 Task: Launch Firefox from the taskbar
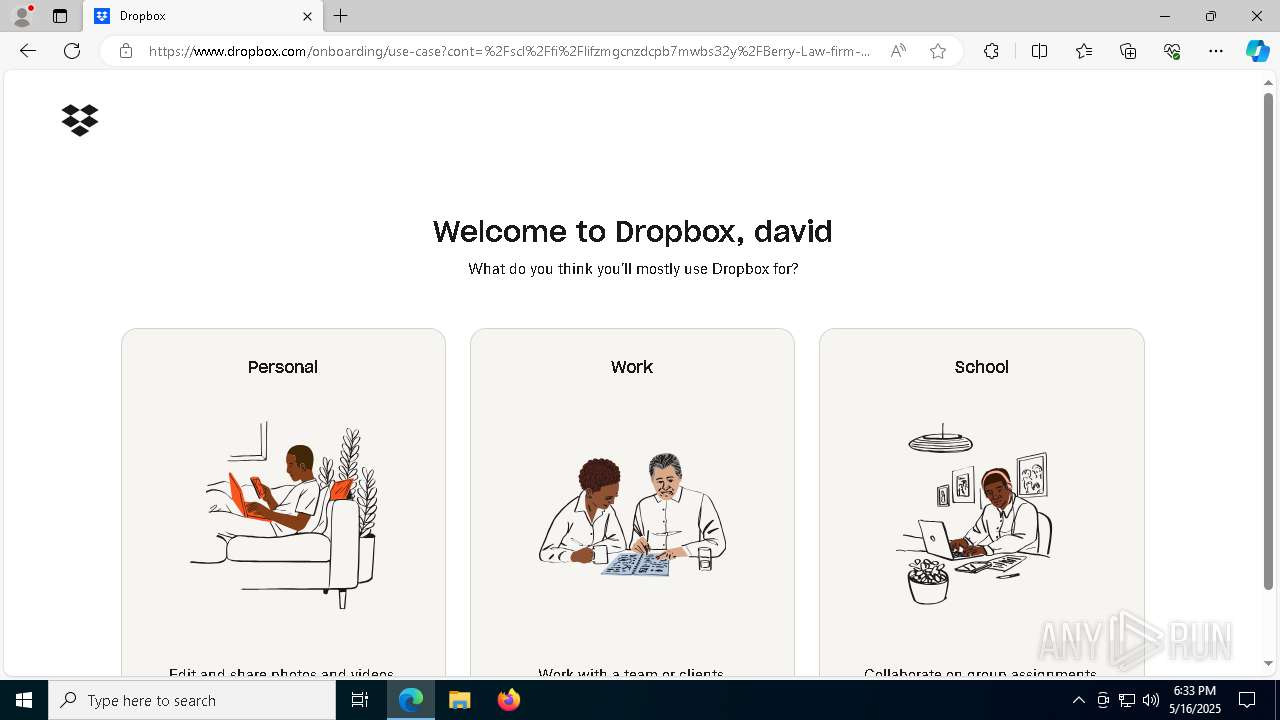[508, 700]
